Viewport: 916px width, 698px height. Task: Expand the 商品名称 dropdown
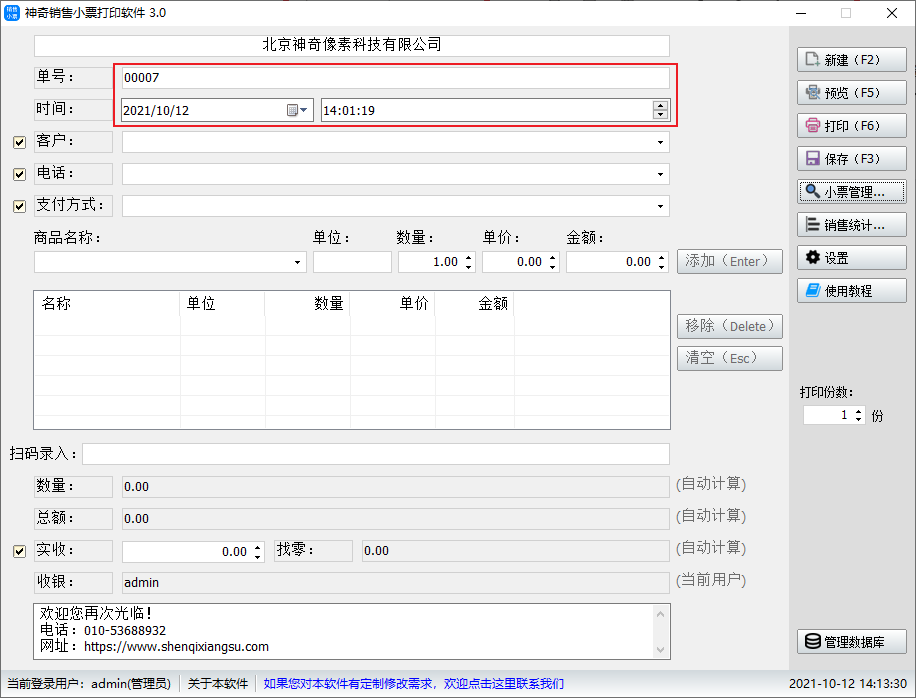298,262
